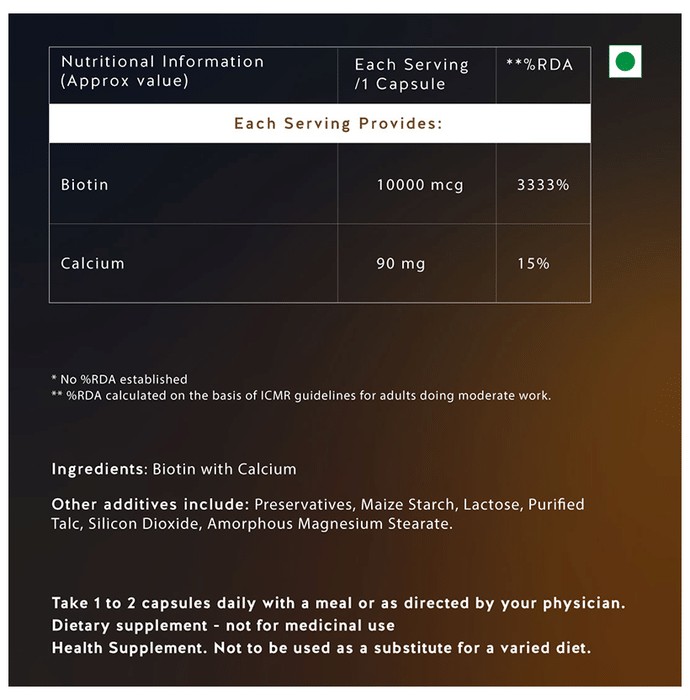This screenshot has height=700, width=690.
Task: Select the Each Serving Provides banner
Action: point(320,123)
